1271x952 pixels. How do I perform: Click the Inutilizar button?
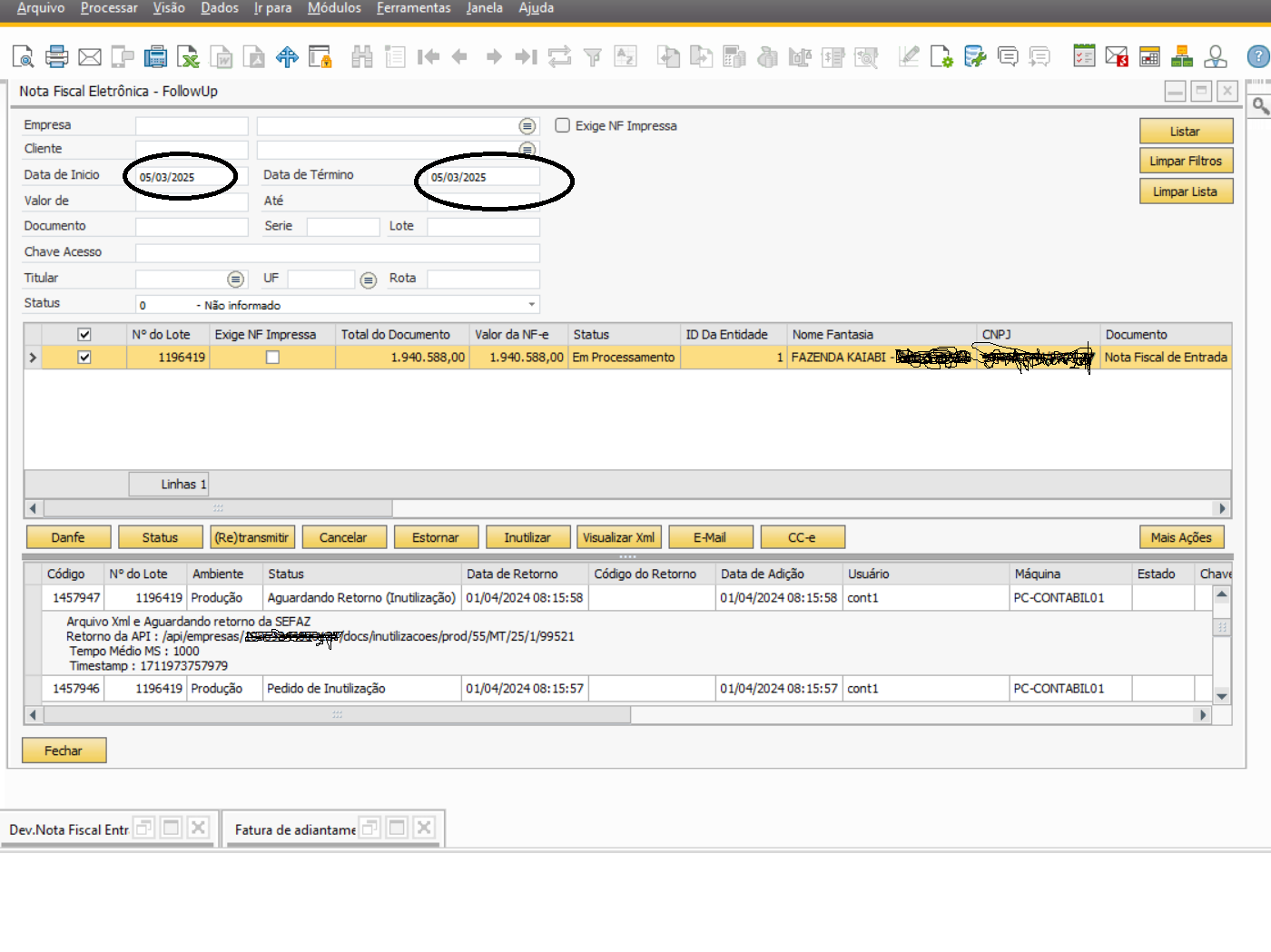point(527,537)
